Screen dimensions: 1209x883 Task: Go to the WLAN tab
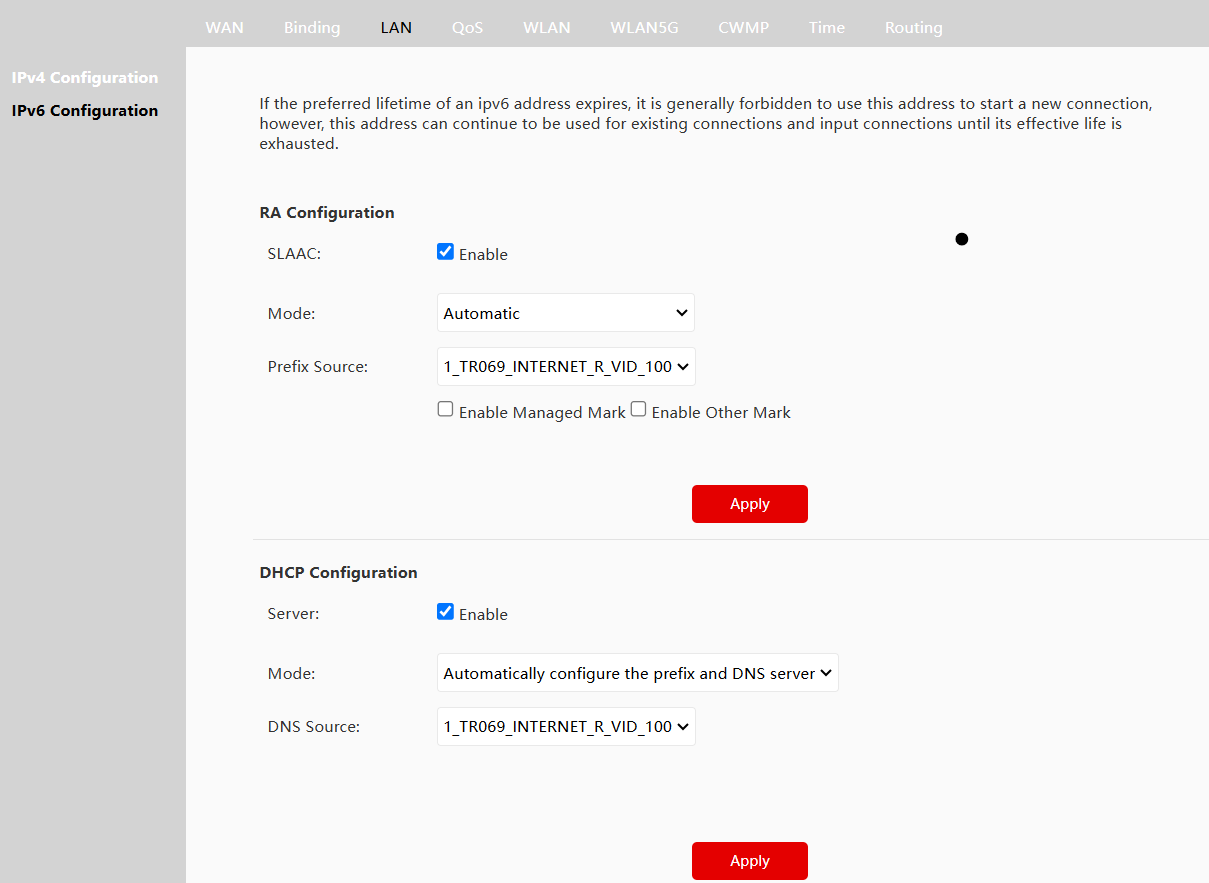pyautogui.click(x=547, y=27)
